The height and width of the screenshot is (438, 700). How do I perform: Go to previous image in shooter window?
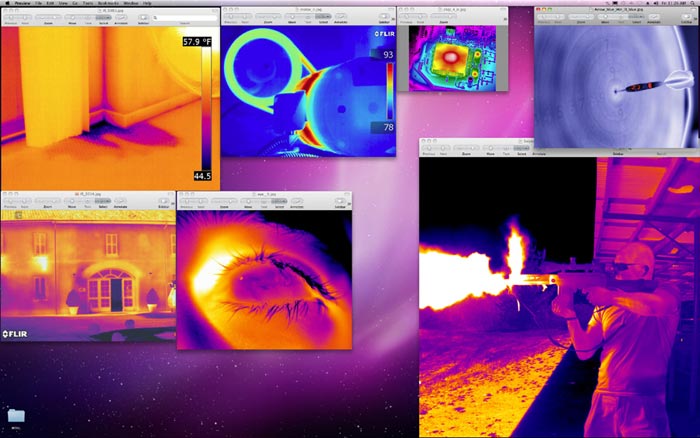pos(429,148)
